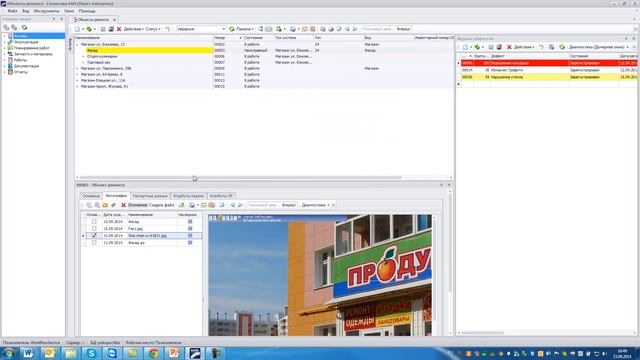Switch to the Атрибуты модели tab
The height and width of the screenshot is (360, 640).
[189, 196]
